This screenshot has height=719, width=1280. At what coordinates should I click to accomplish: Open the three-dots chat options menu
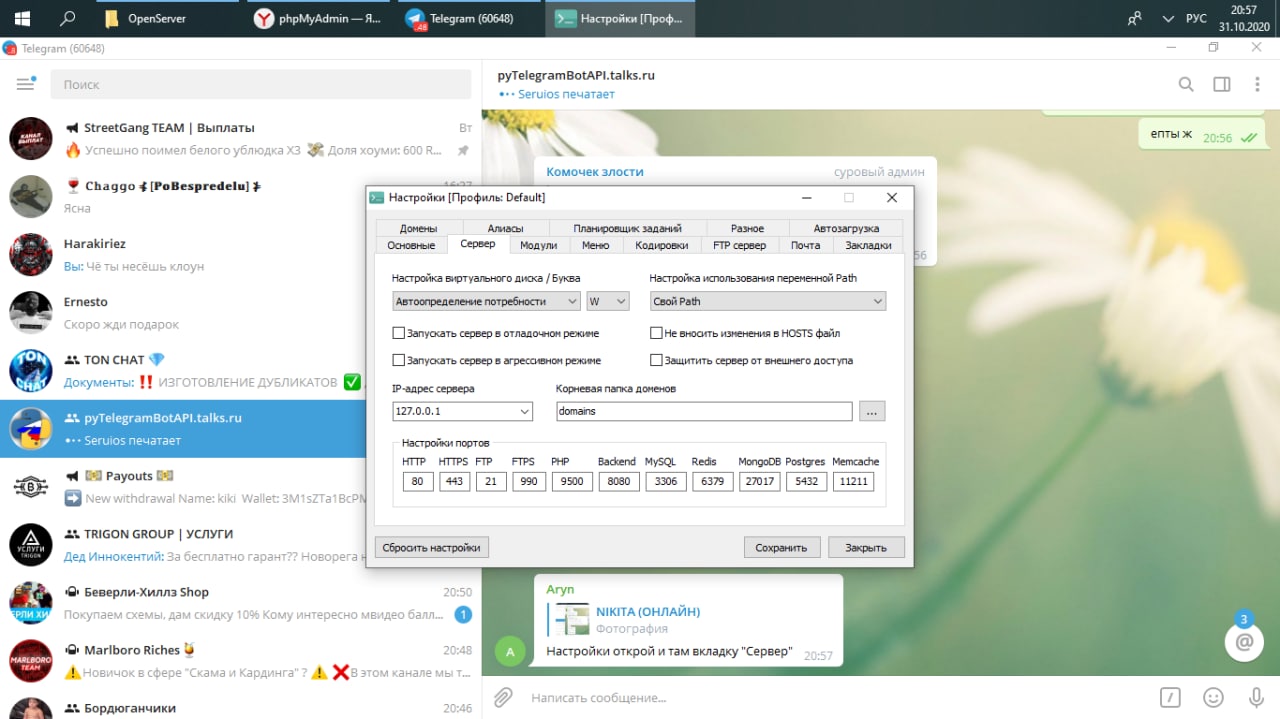(x=1257, y=84)
